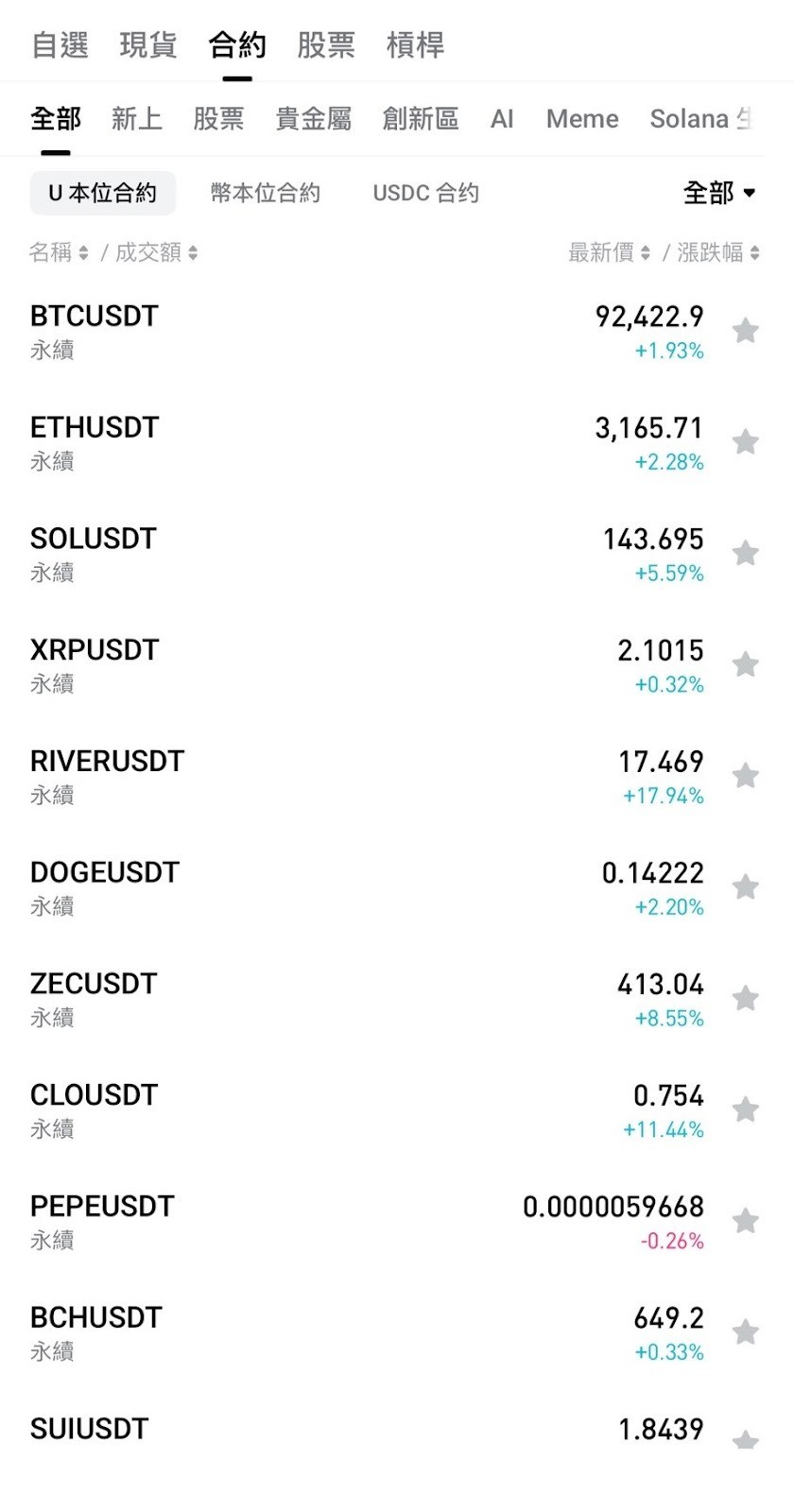Tap the star next to XRPUSDT
Image resolution: width=794 pixels, height=1512 pixels.
point(746,664)
